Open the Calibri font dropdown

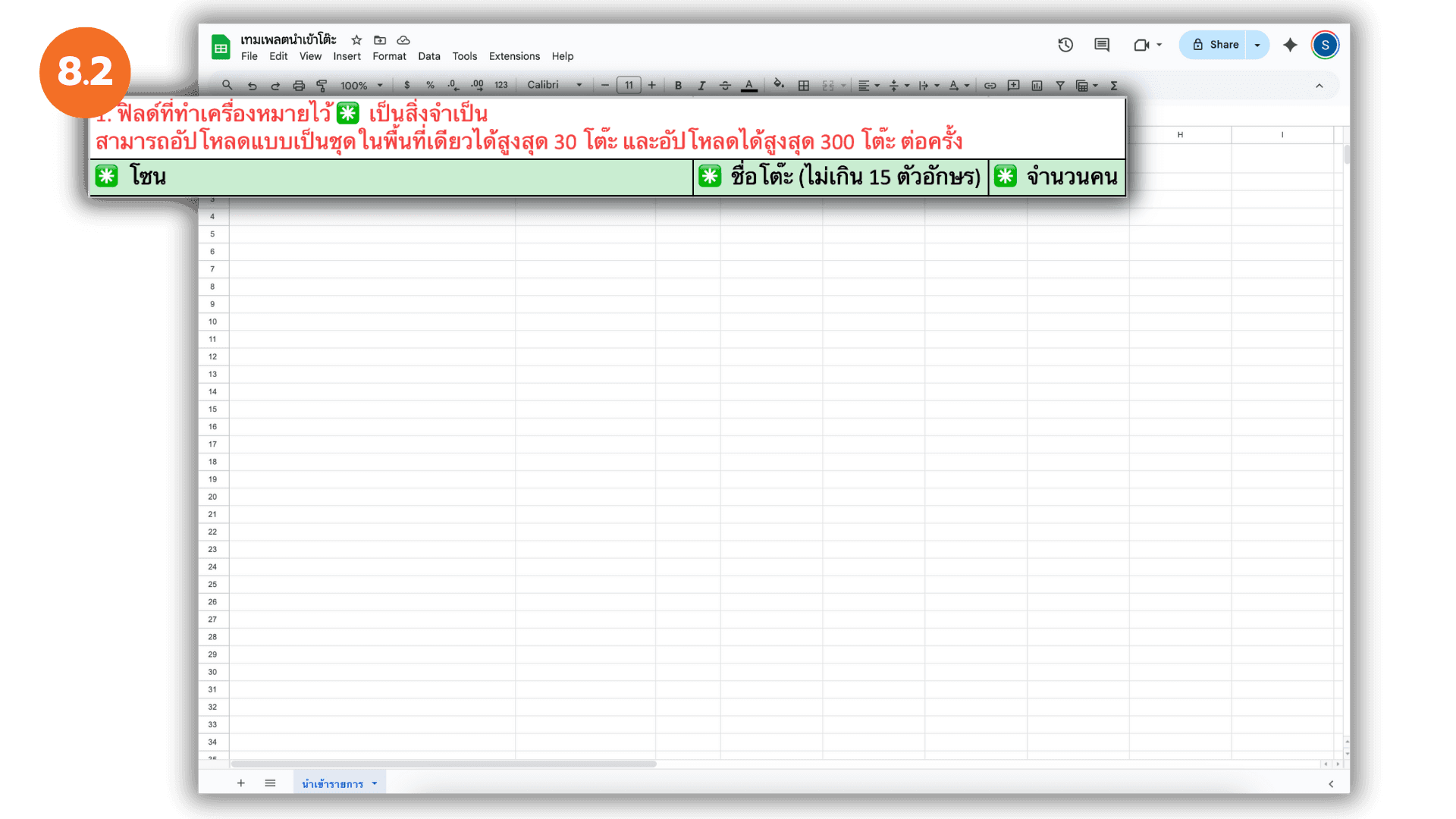click(x=554, y=85)
